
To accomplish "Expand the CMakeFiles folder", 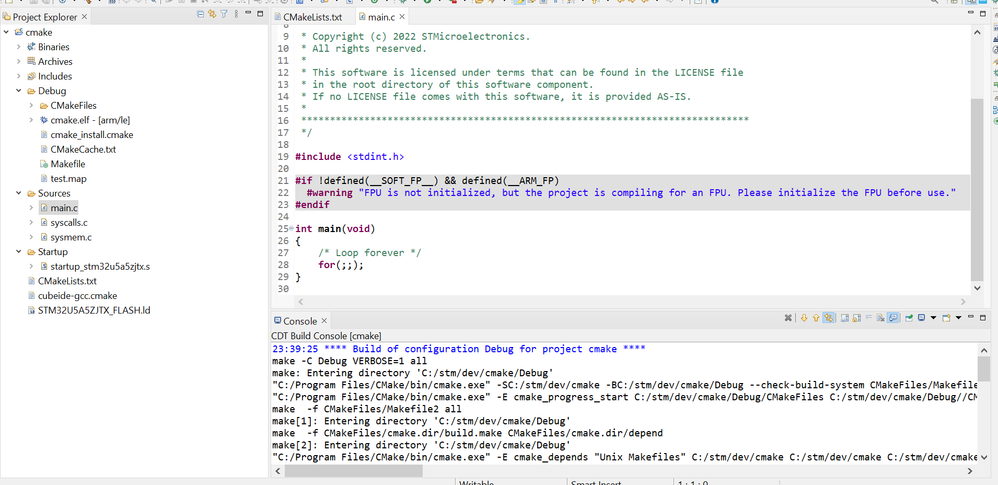I will [x=32, y=106].
